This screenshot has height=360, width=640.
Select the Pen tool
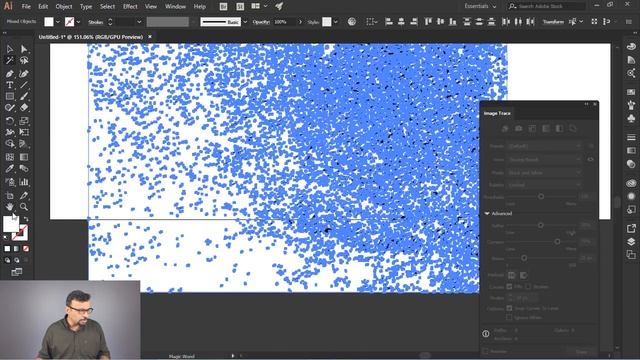[10, 74]
